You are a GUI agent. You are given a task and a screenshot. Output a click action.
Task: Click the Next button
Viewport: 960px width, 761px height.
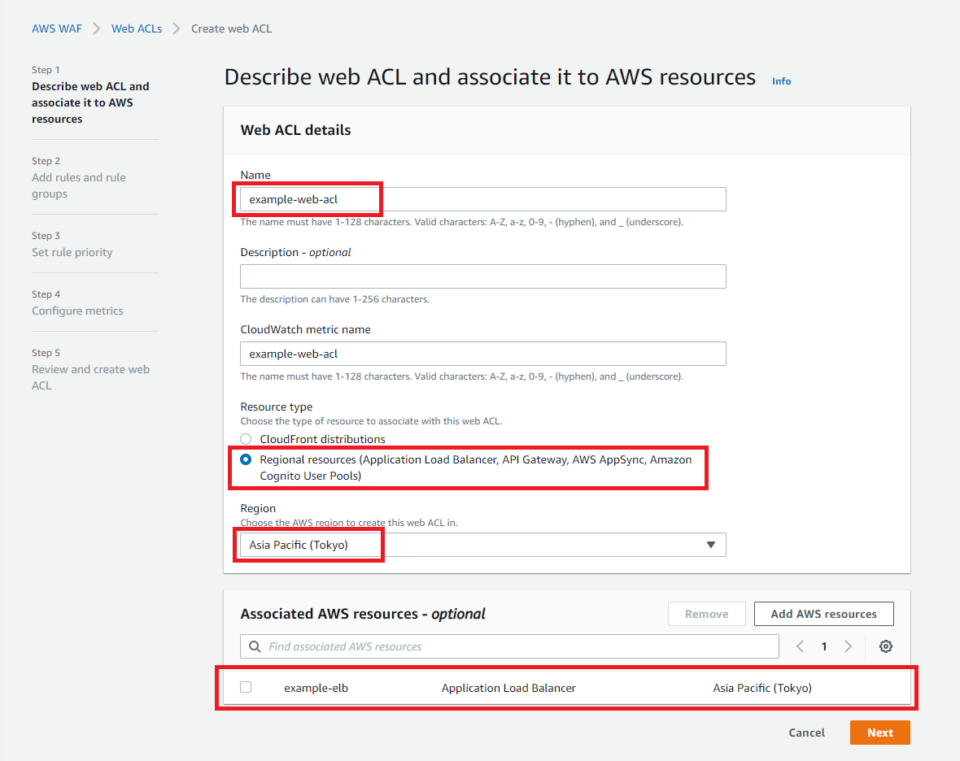coord(879,732)
